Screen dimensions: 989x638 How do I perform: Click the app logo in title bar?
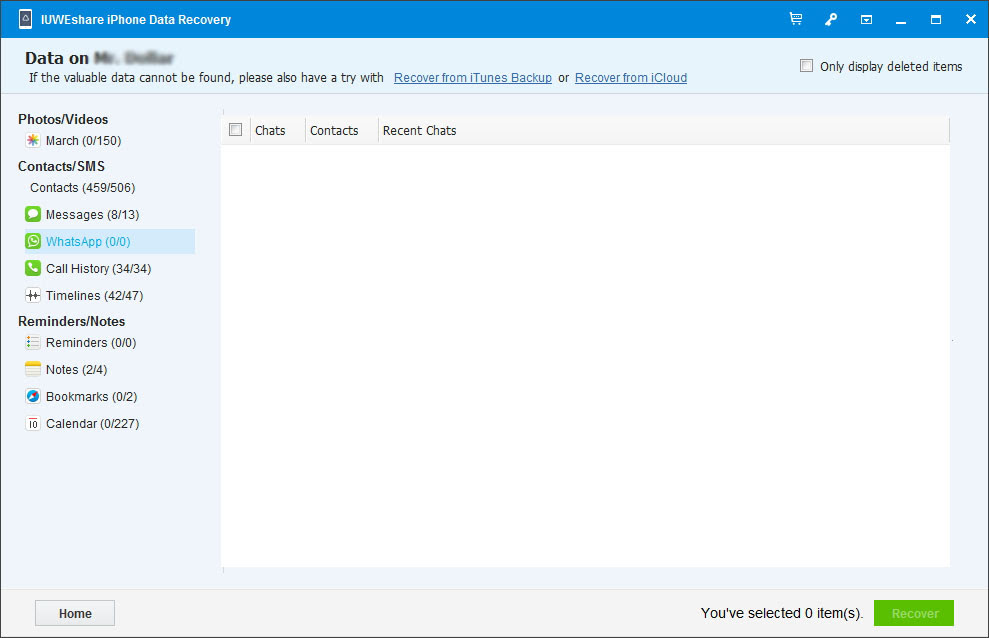click(x=25, y=19)
